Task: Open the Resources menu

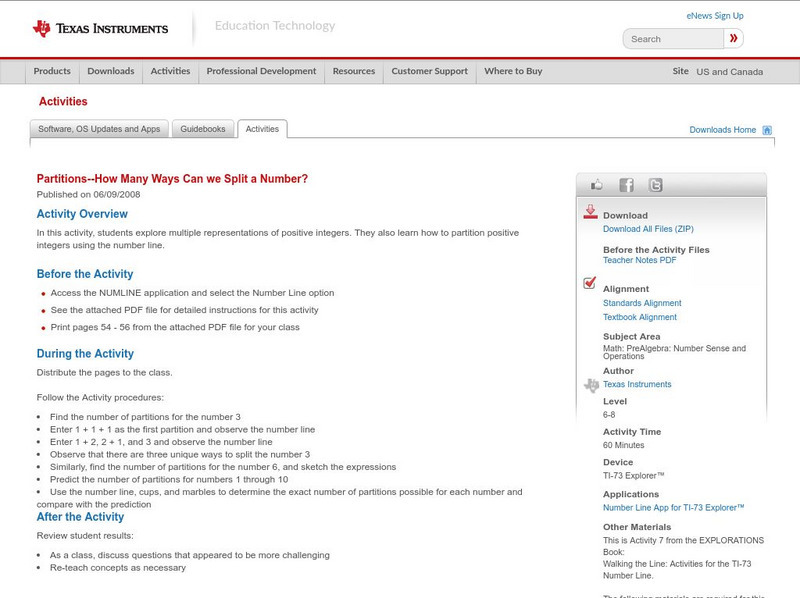Action: (354, 71)
